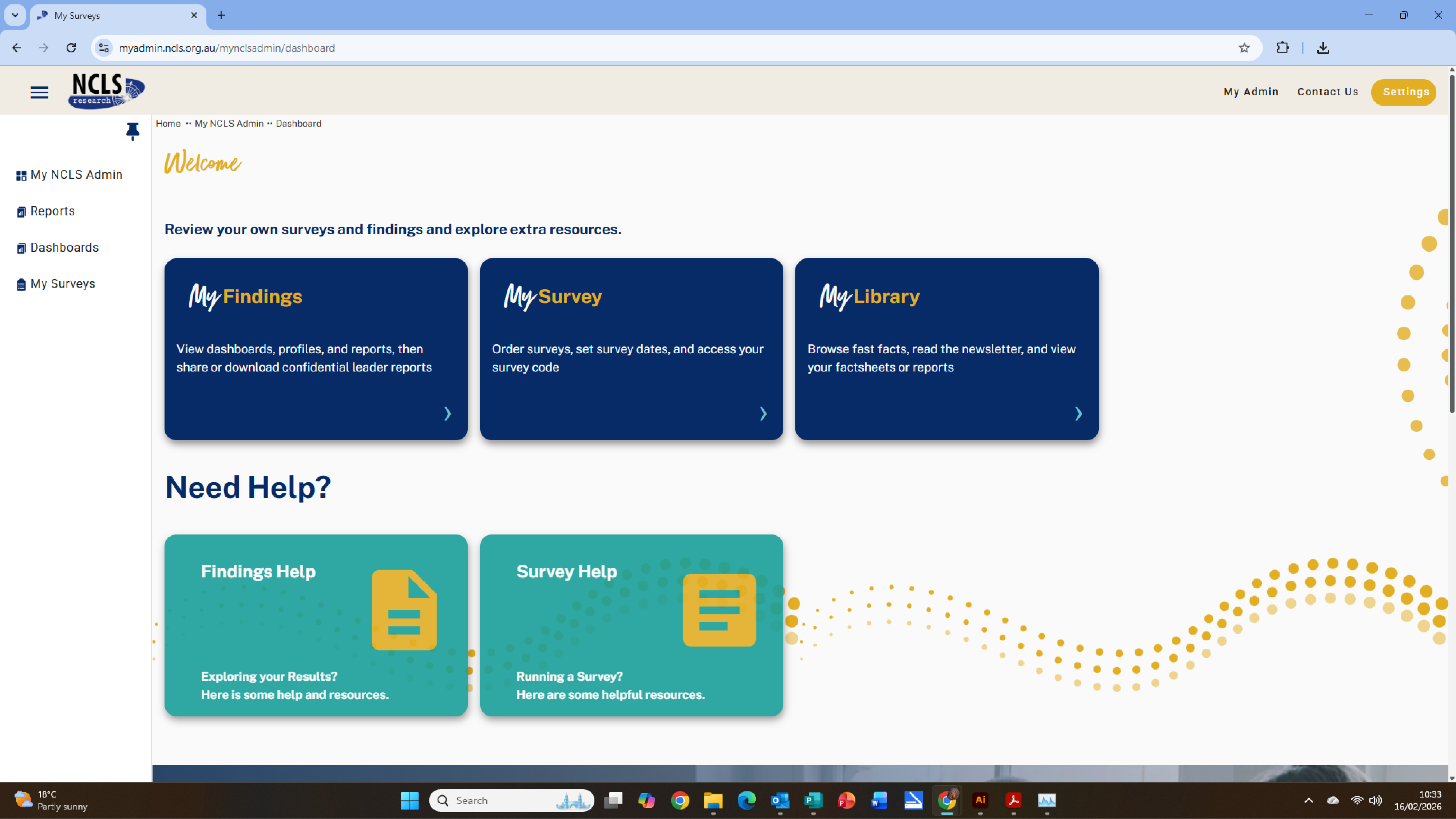Open the Survey Help card icon
The height and width of the screenshot is (819, 1456).
pyautogui.click(x=719, y=610)
